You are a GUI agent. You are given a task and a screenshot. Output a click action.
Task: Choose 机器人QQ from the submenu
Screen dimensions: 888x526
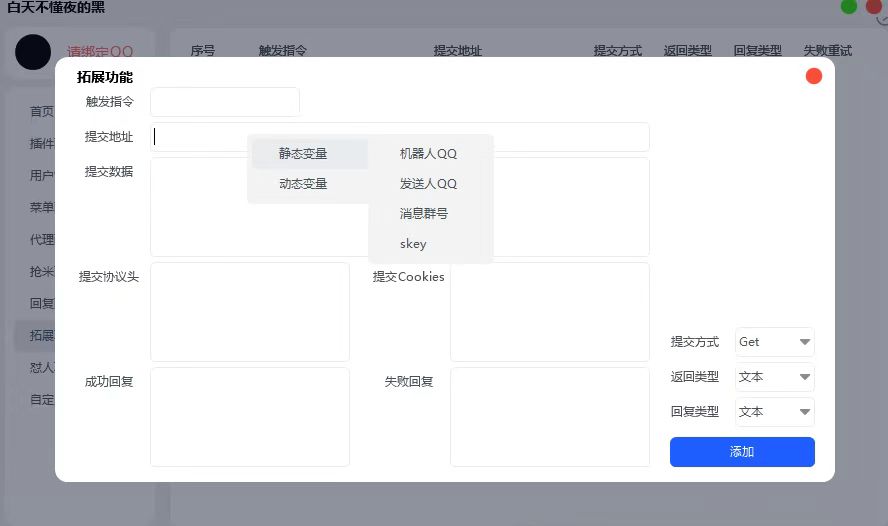[428, 154]
